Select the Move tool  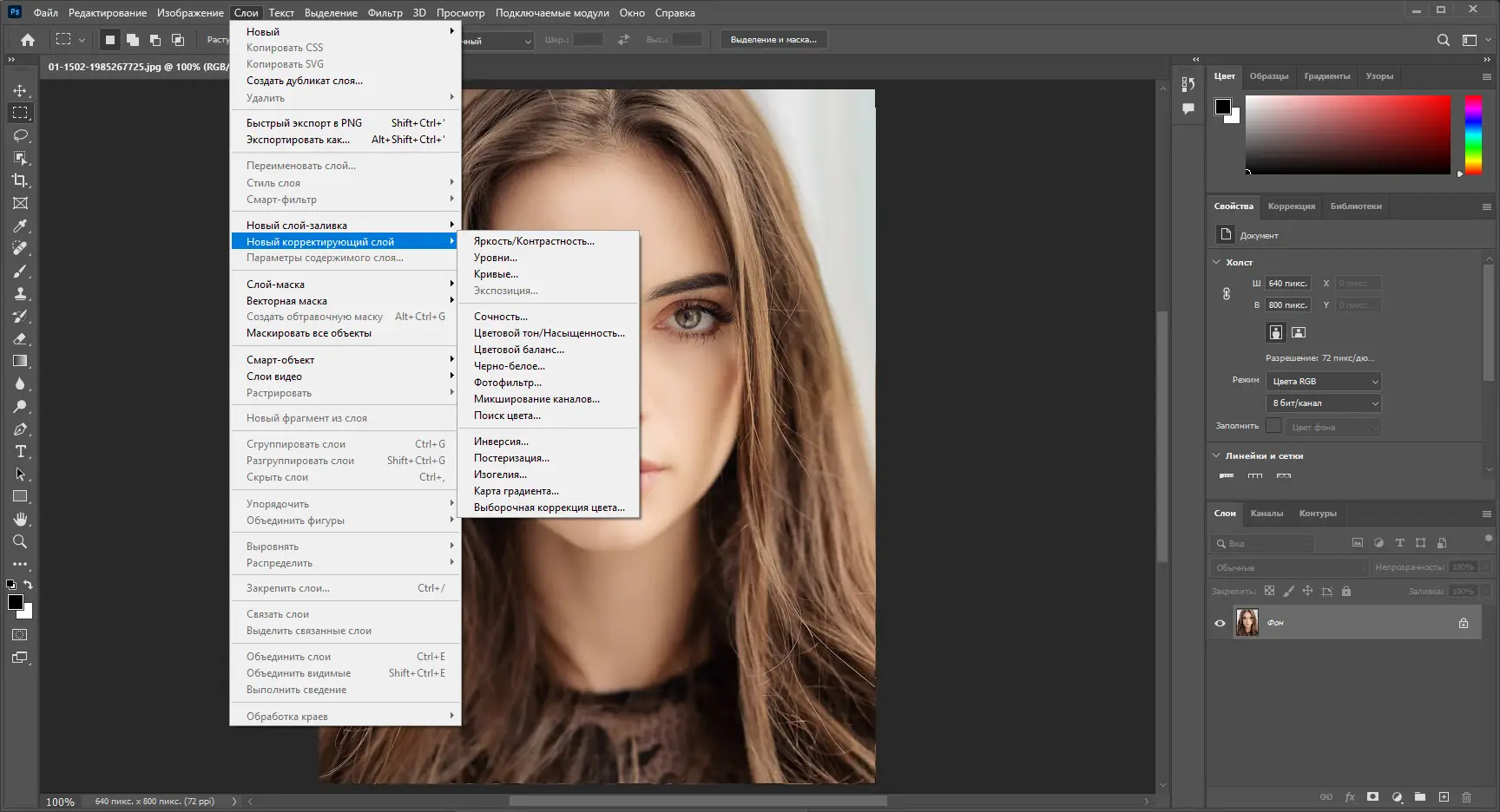coord(20,90)
